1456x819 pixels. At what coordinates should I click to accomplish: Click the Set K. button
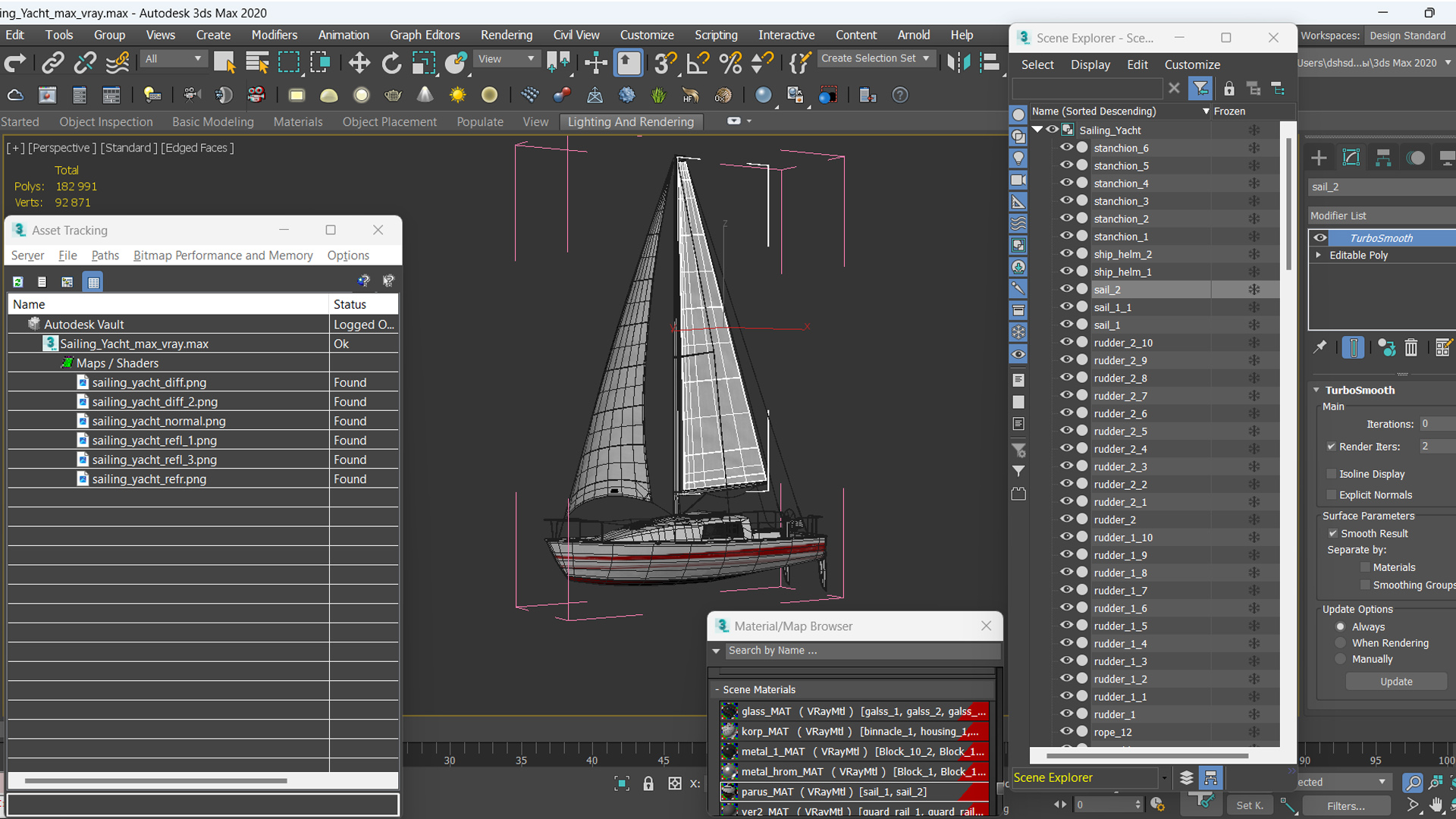point(1250,806)
